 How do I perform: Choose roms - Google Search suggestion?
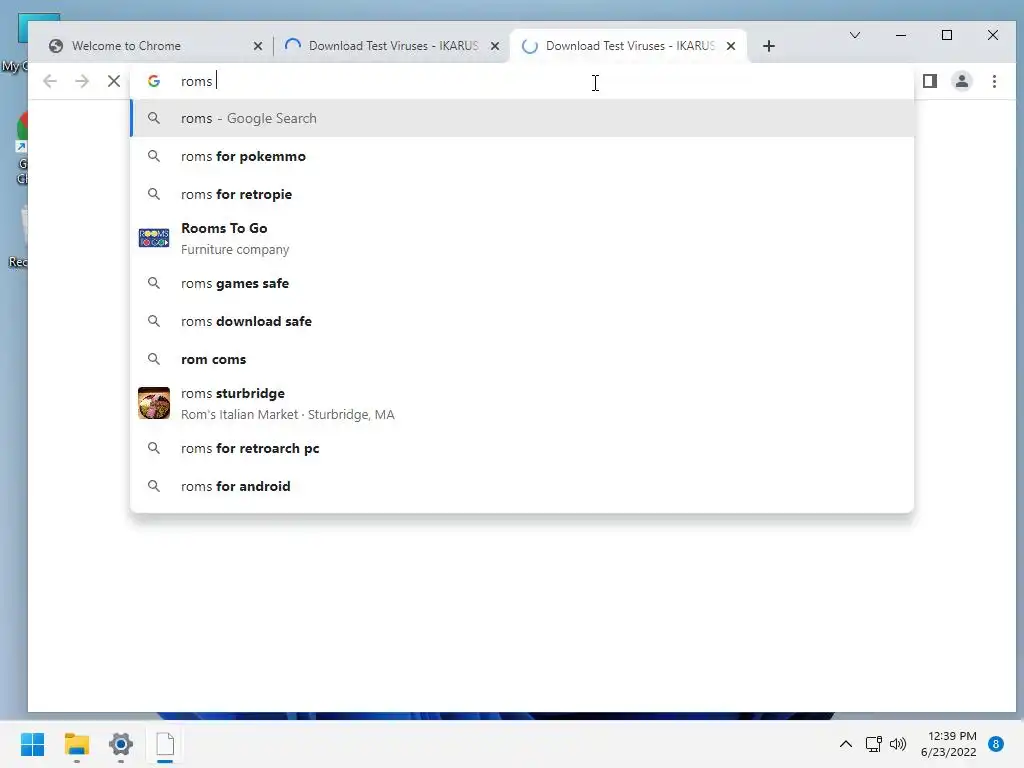point(522,118)
